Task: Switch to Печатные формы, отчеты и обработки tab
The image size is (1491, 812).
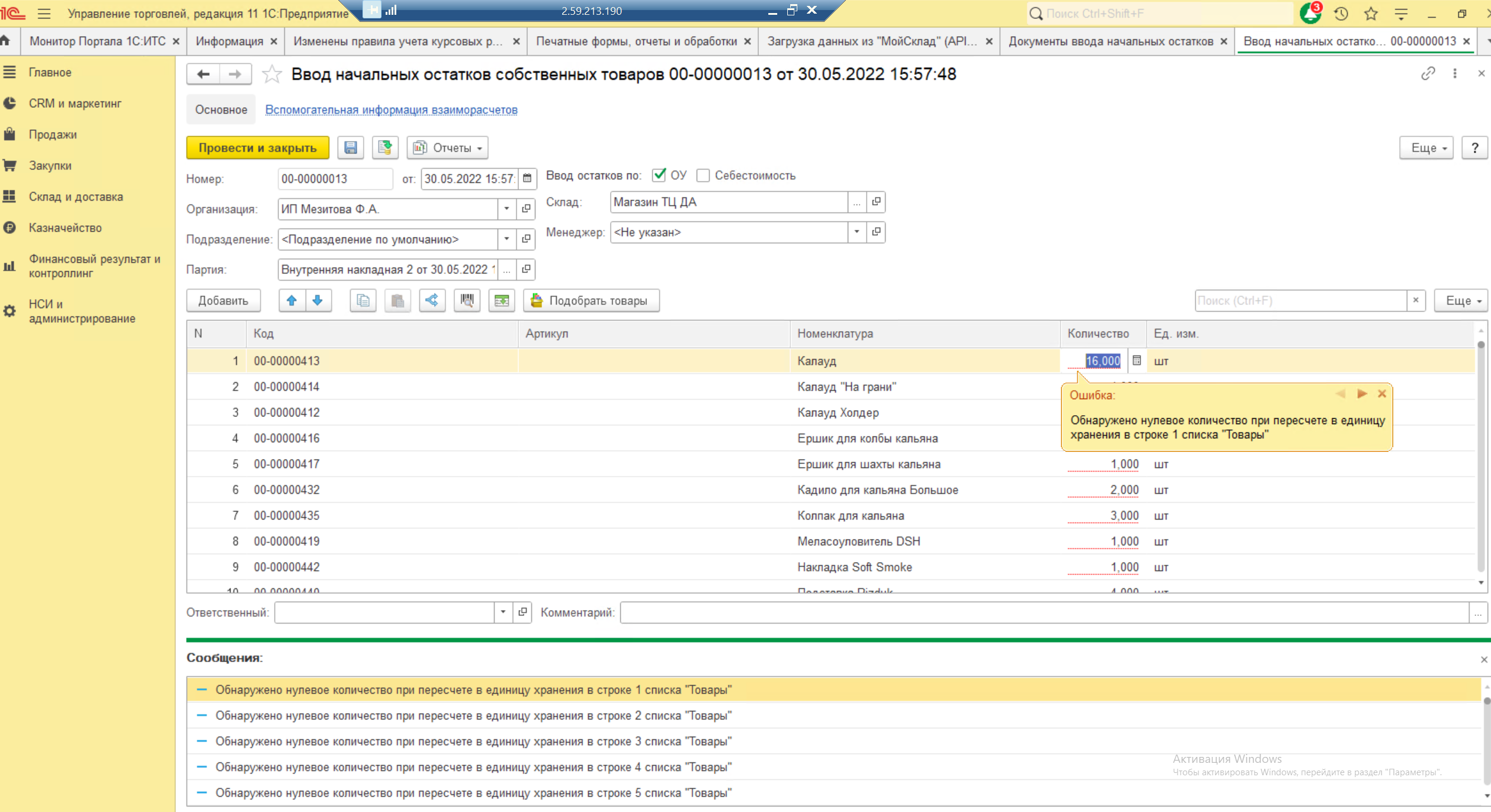Action: coord(636,41)
